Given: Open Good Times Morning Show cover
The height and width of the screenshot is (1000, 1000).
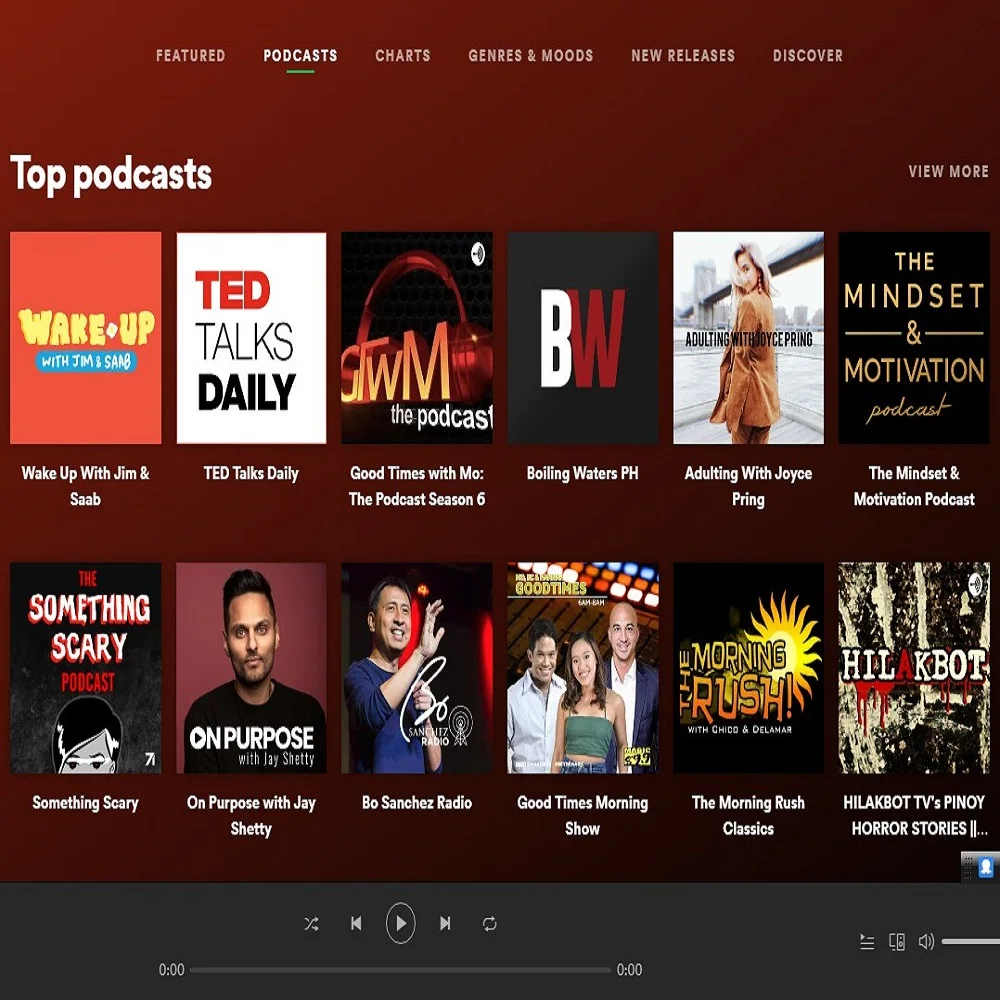Looking at the screenshot, I should pyautogui.click(x=583, y=668).
